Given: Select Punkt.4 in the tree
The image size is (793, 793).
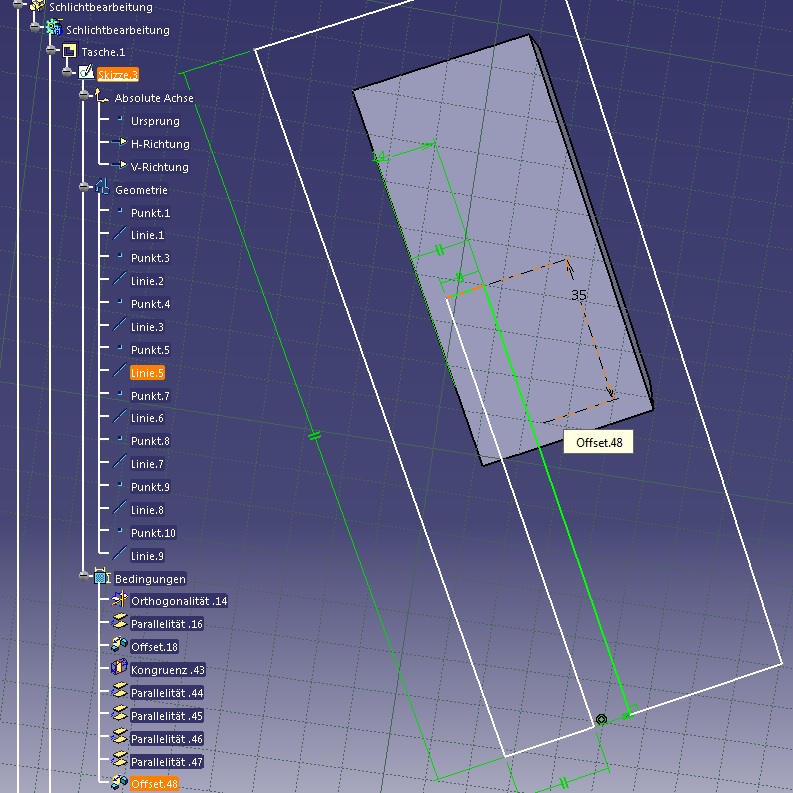Looking at the screenshot, I should [150, 304].
